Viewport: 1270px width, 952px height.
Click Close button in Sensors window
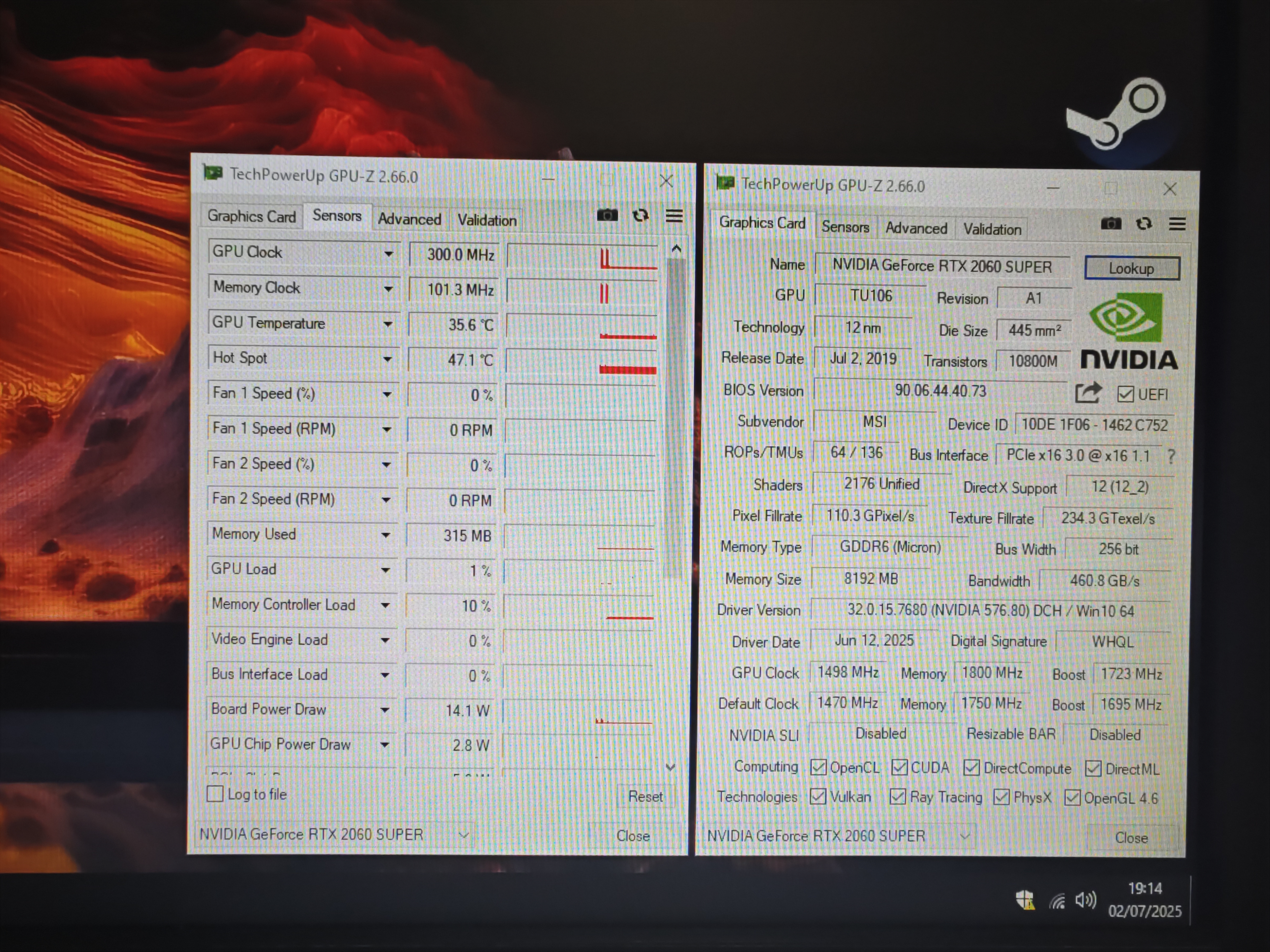tap(633, 836)
